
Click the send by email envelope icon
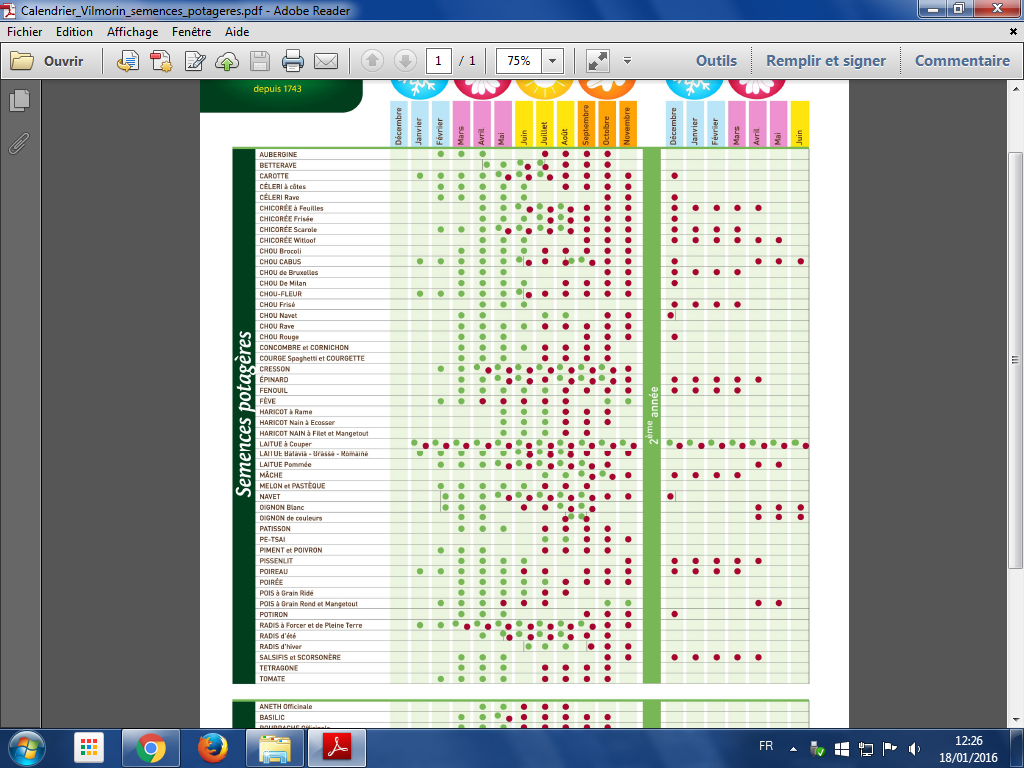[x=325, y=61]
